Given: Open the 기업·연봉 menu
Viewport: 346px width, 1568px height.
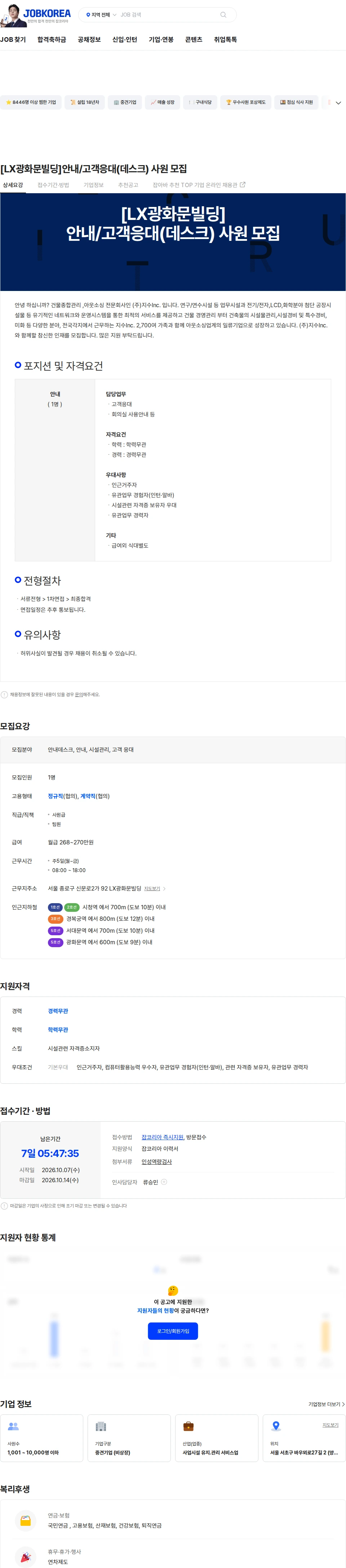Looking at the screenshot, I should click(161, 40).
